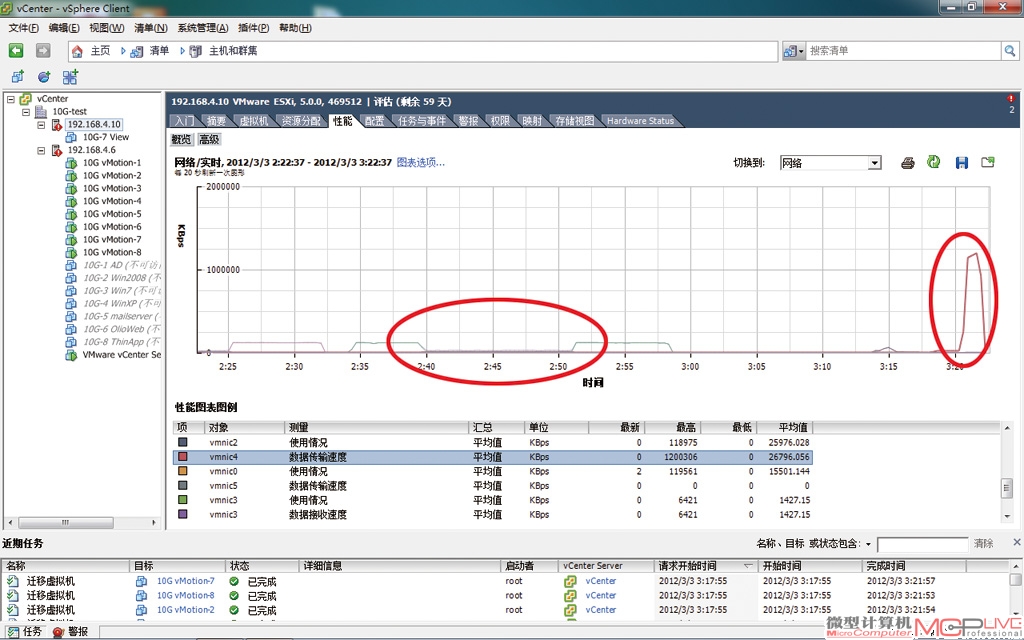Open the 图表选项... link
Viewport: 1024px width, 640px height.
(421, 163)
